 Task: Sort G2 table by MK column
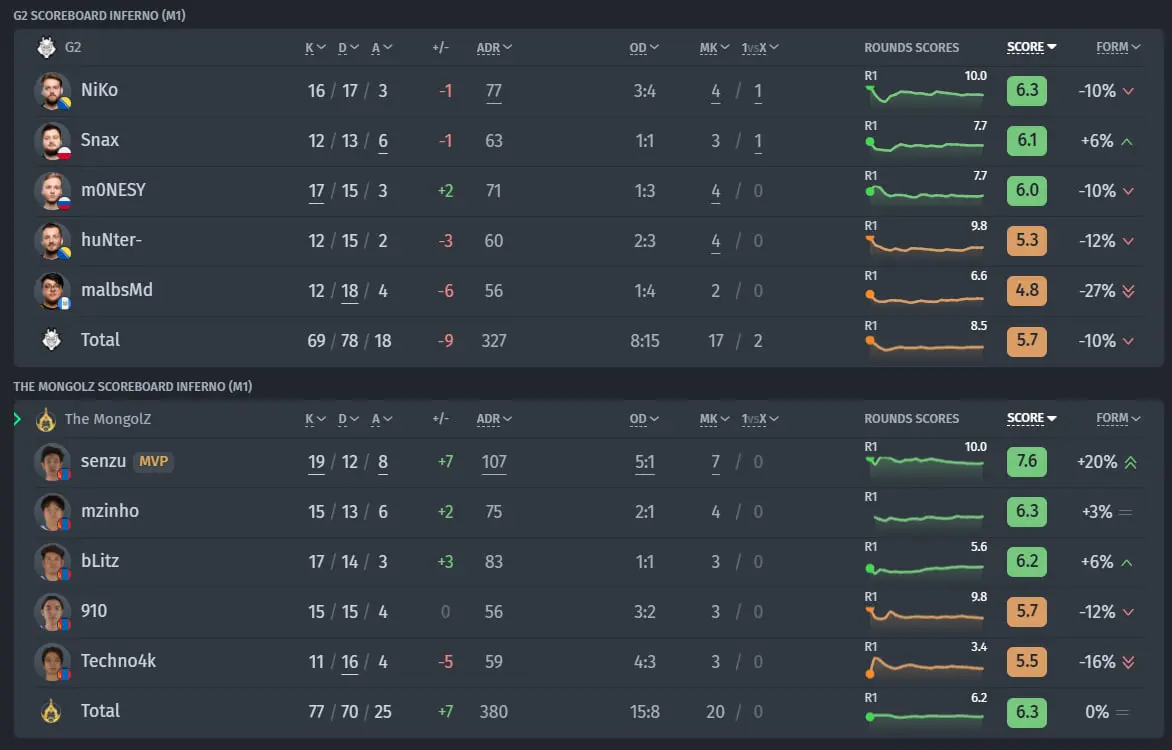pyautogui.click(x=714, y=48)
